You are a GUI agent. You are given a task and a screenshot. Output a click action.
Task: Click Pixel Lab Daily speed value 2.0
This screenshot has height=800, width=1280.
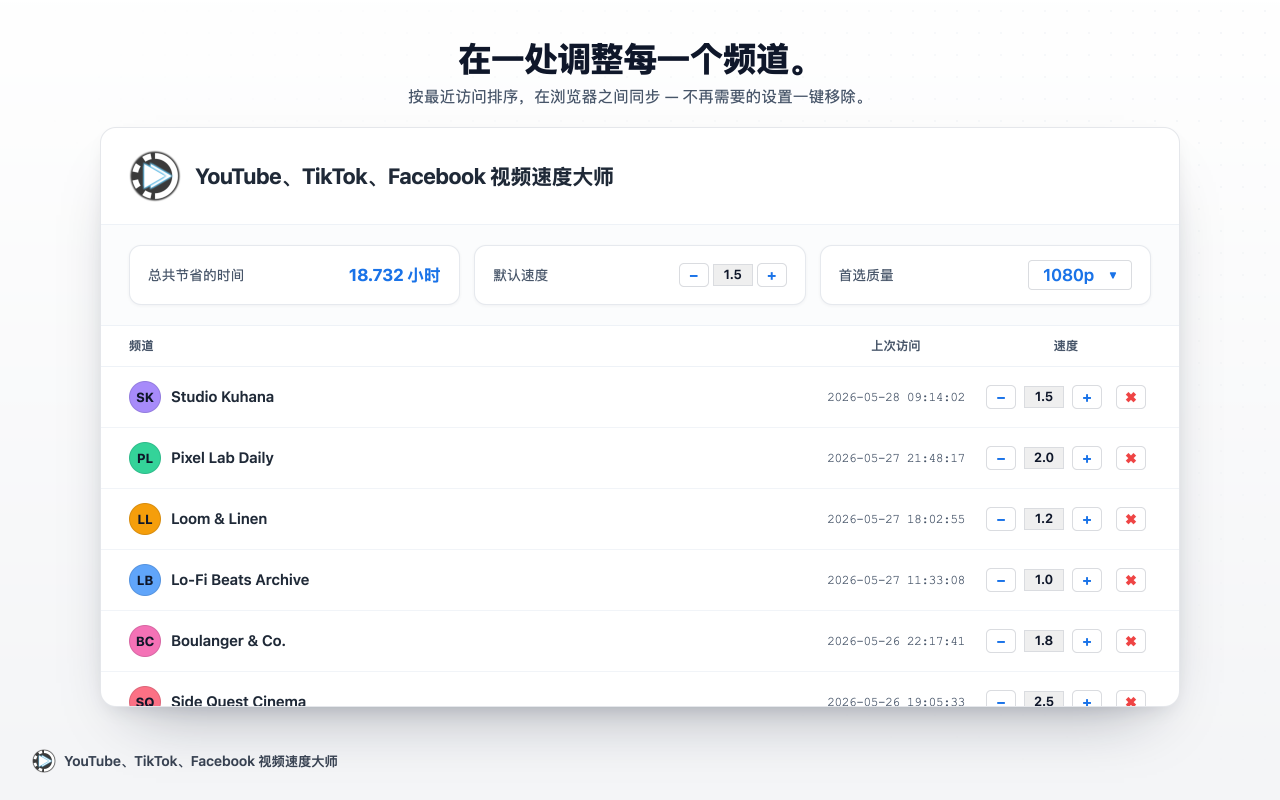pos(1044,458)
